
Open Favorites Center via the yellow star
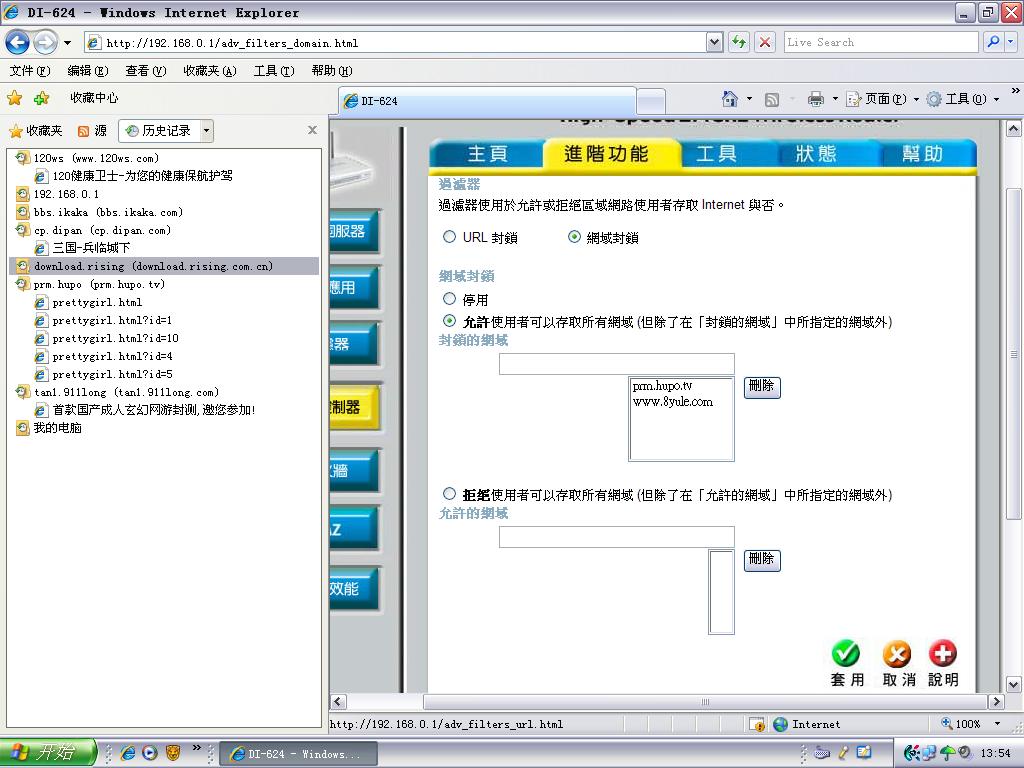[14, 98]
